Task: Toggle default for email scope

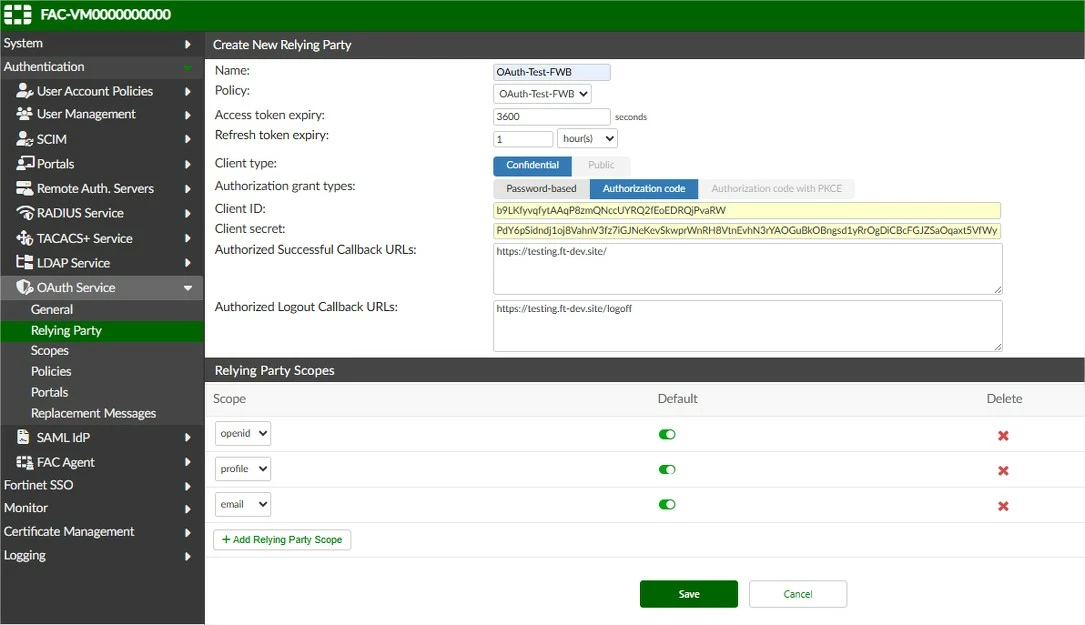Action: click(x=667, y=504)
